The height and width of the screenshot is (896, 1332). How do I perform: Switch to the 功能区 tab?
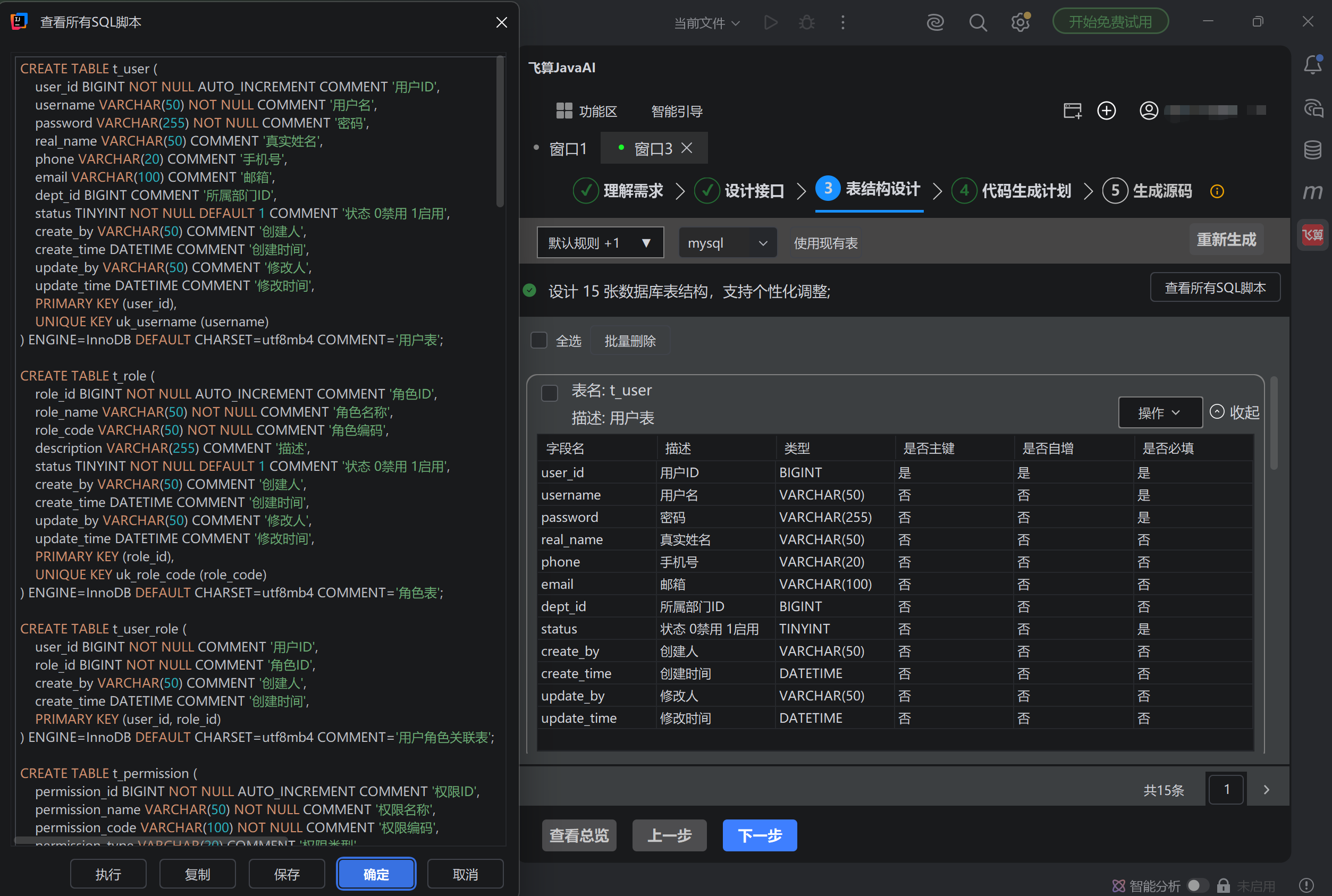coord(587,111)
